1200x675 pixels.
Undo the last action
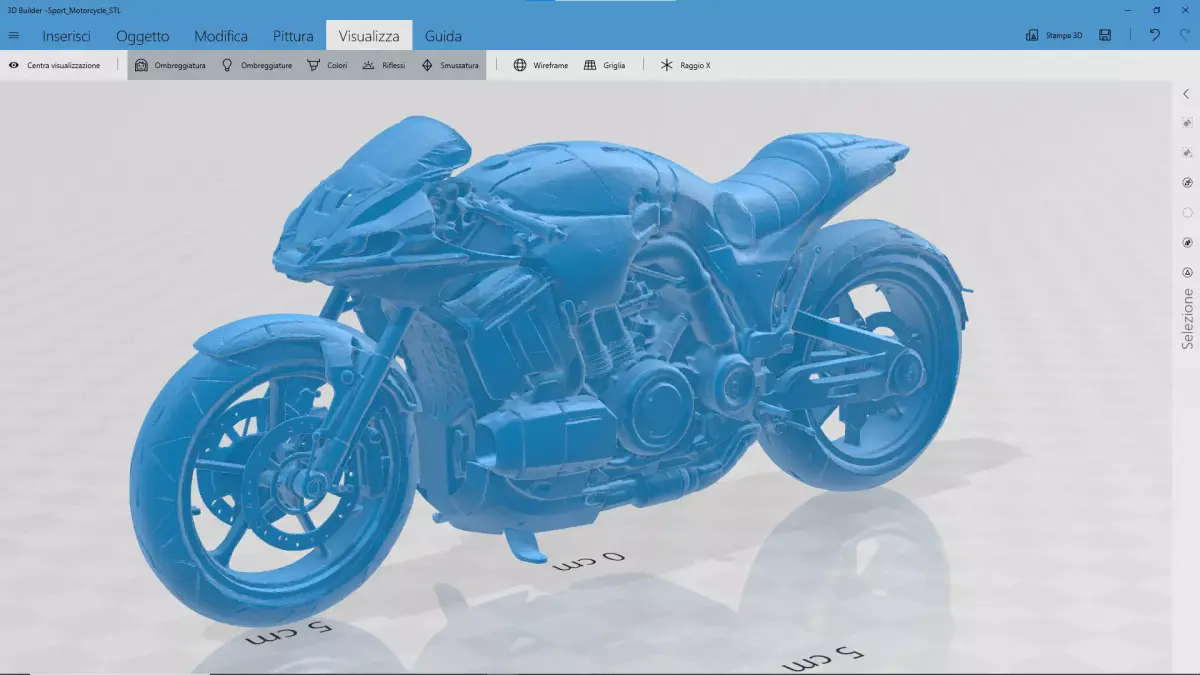pos(1155,35)
